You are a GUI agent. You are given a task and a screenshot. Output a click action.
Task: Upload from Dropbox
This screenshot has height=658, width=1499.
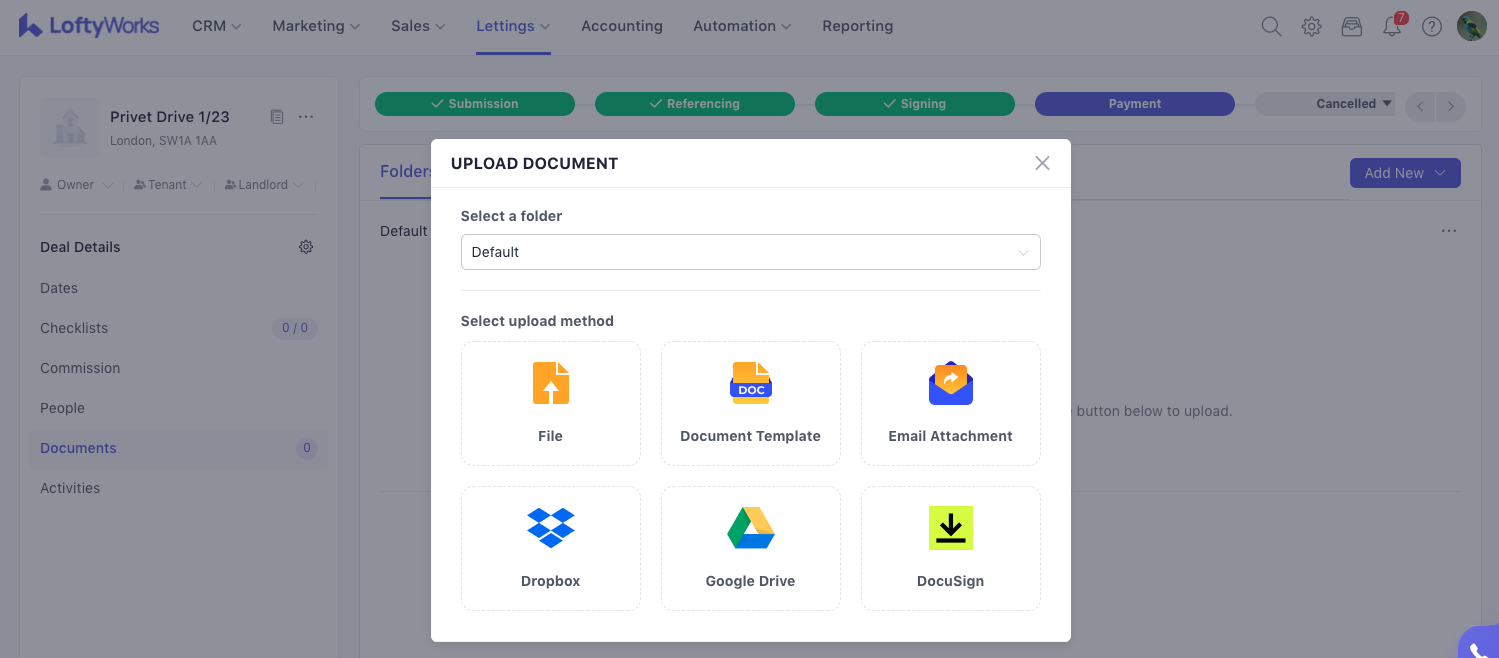coord(550,548)
